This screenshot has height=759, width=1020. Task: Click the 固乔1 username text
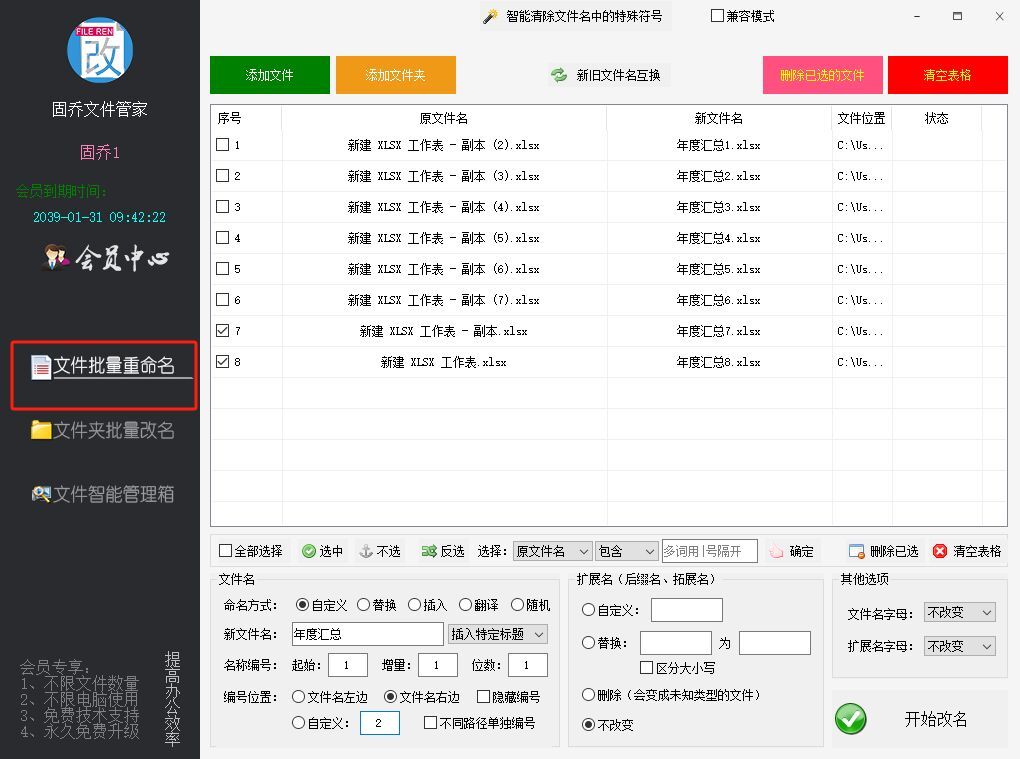coord(100,152)
